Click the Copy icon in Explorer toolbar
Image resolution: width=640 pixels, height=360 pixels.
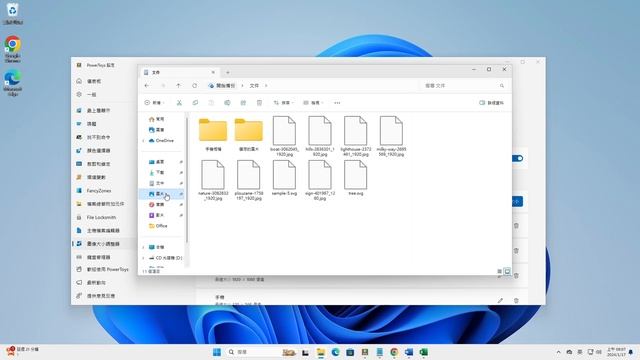(195, 103)
